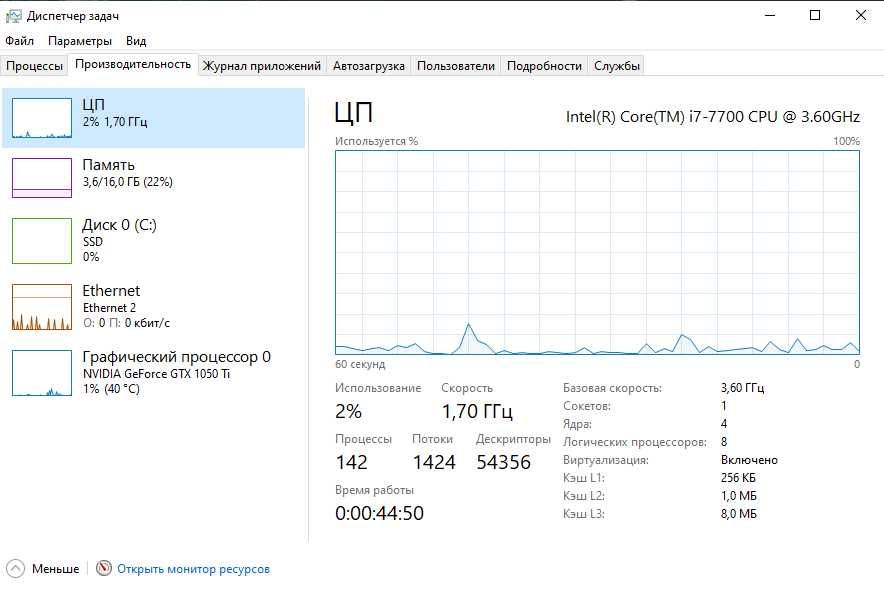
Task: Click the Виртуализация value Включено
Action: click(x=749, y=460)
